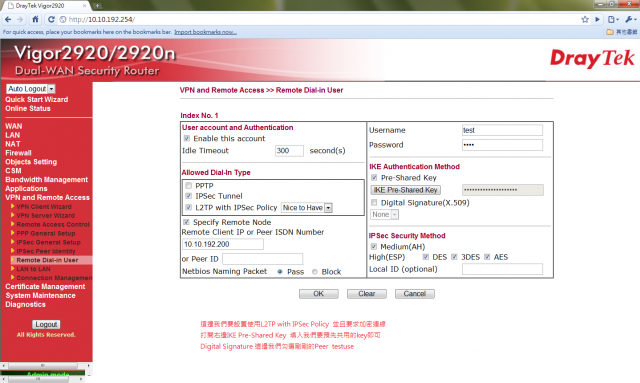
Task: Click the Idle Timeout field
Action: point(289,151)
